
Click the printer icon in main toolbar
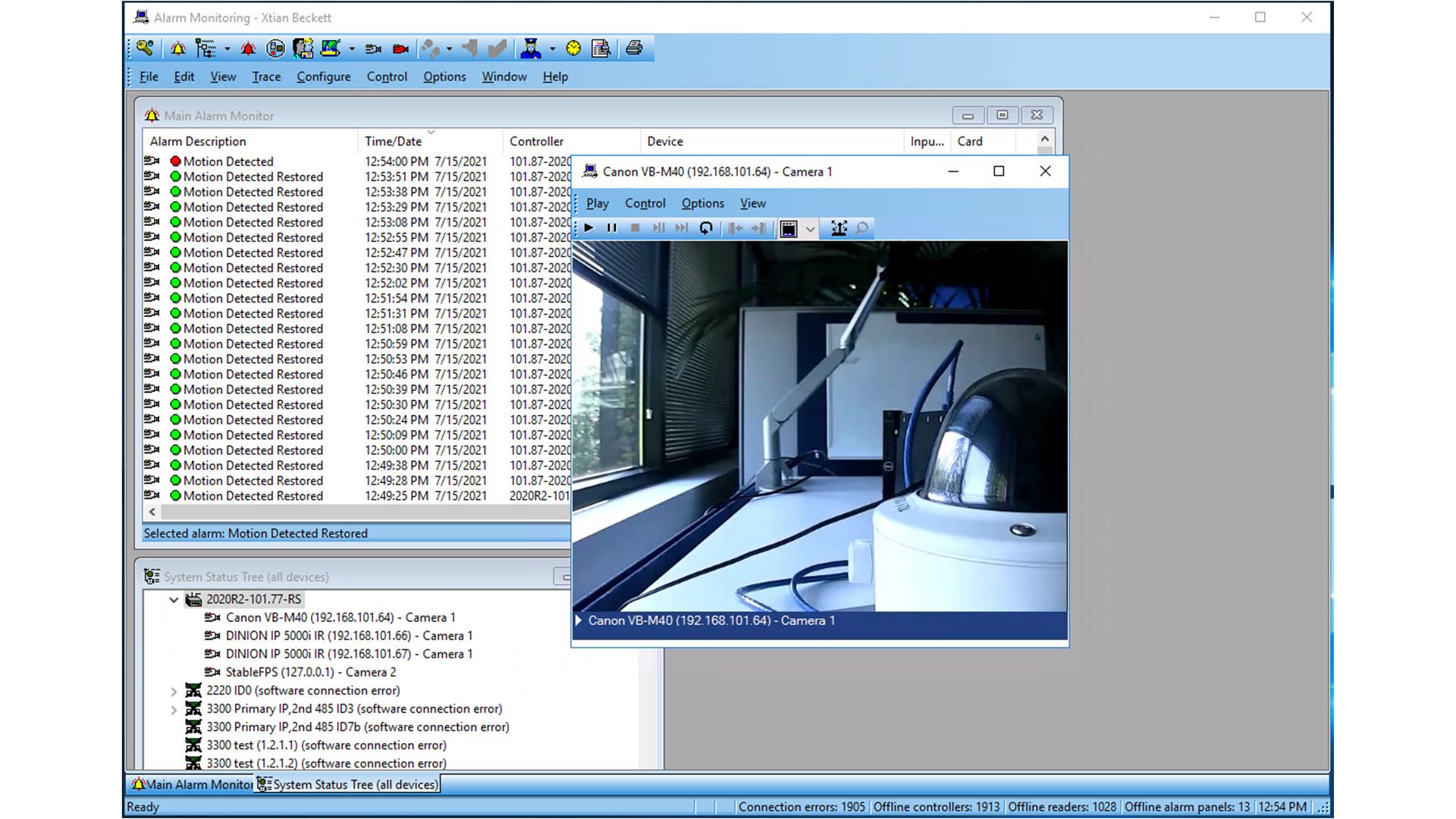634,49
